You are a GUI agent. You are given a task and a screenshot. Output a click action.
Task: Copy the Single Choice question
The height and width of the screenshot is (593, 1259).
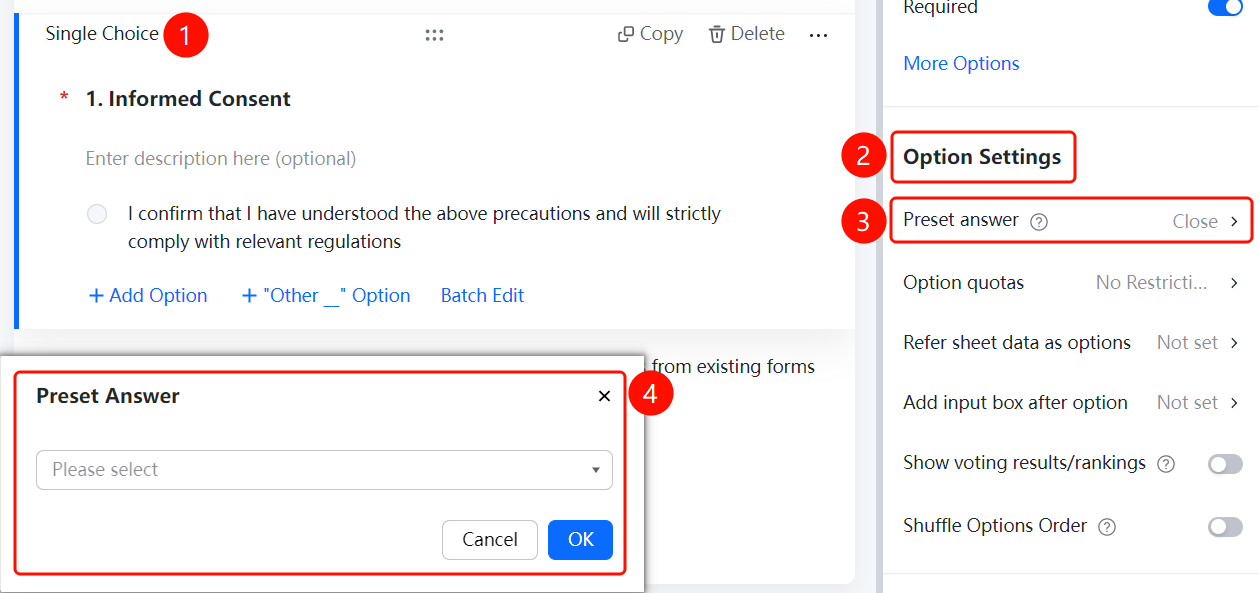coord(650,34)
